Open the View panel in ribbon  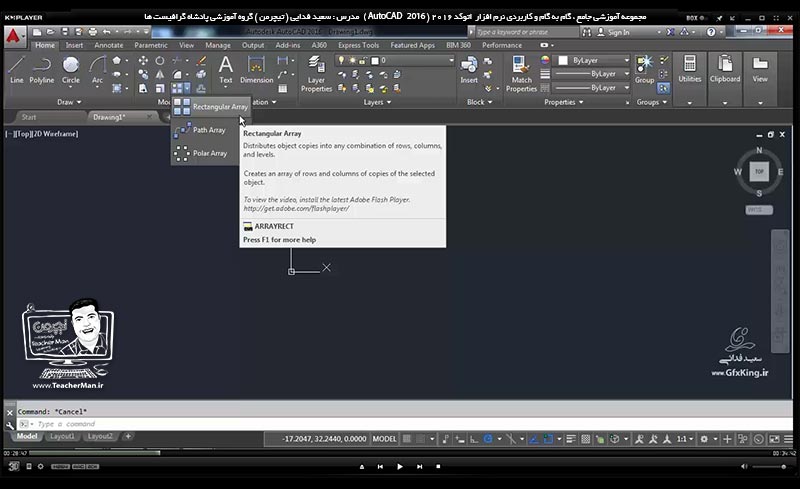pos(760,69)
